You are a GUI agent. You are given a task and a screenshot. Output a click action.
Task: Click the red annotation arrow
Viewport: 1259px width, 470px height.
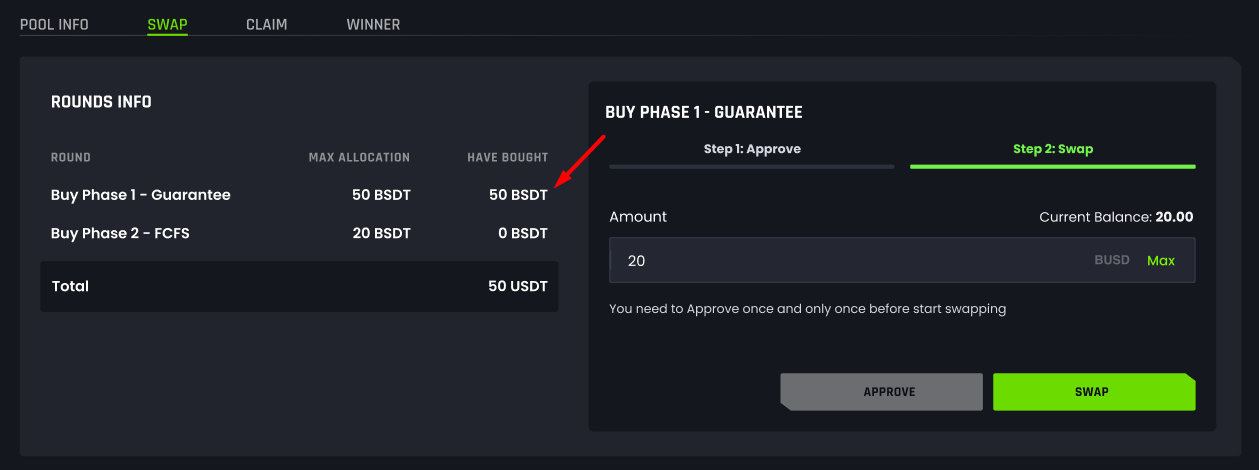click(580, 159)
